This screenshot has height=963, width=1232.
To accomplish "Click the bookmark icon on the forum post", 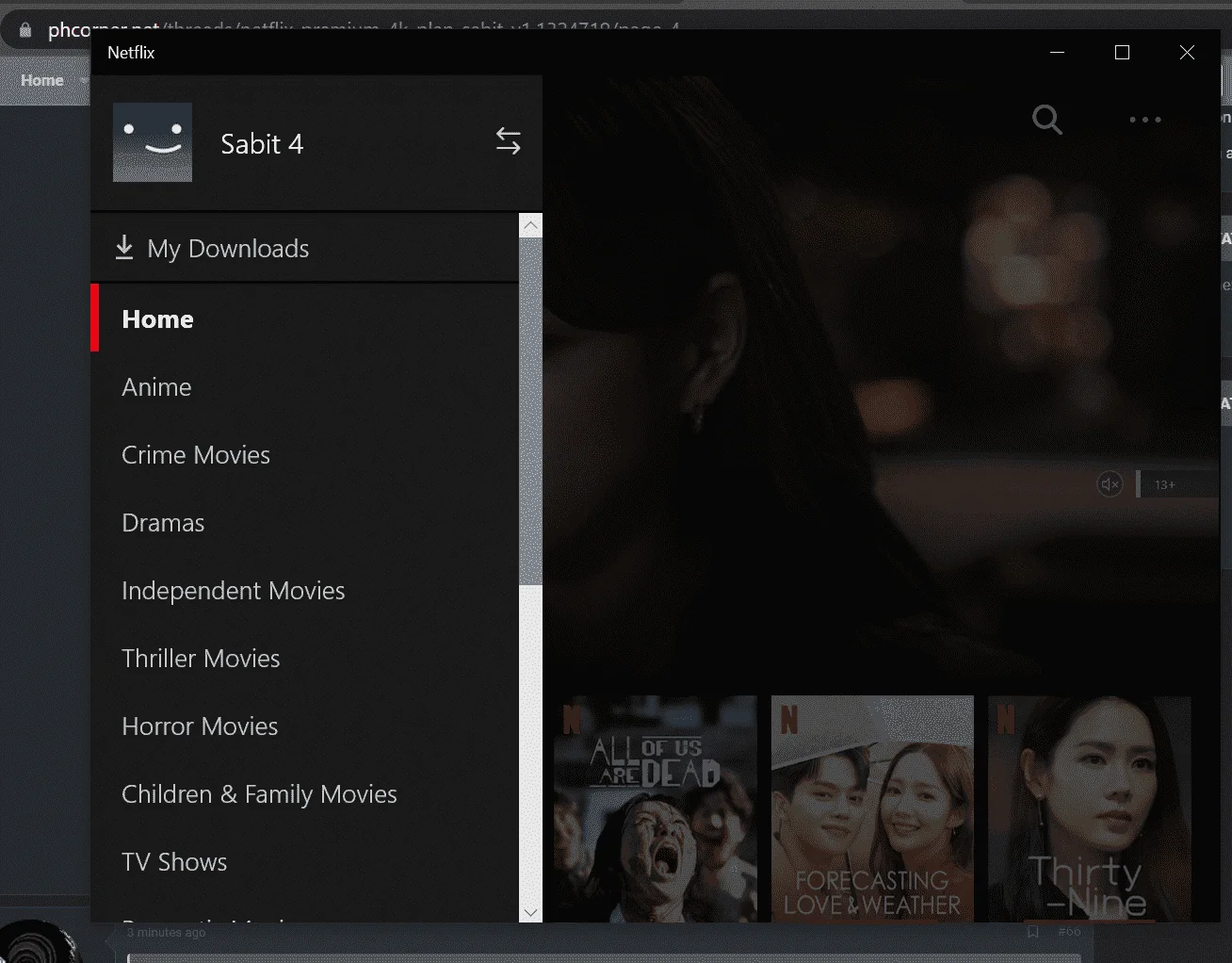I will pos(1033,932).
